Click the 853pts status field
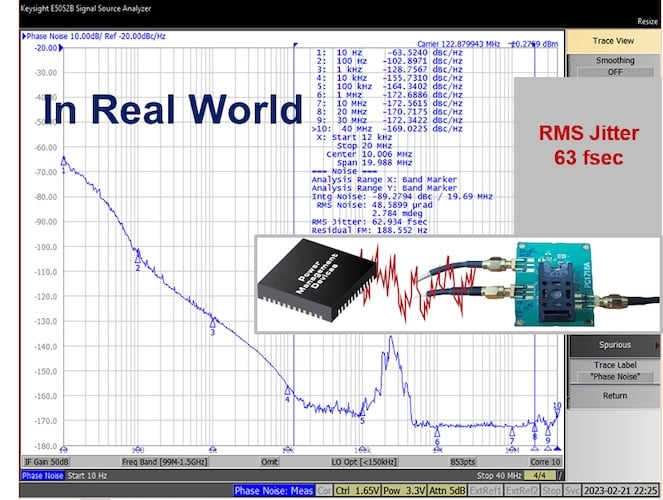Image resolution: width=663 pixels, height=500 pixels. pos(463,462)
